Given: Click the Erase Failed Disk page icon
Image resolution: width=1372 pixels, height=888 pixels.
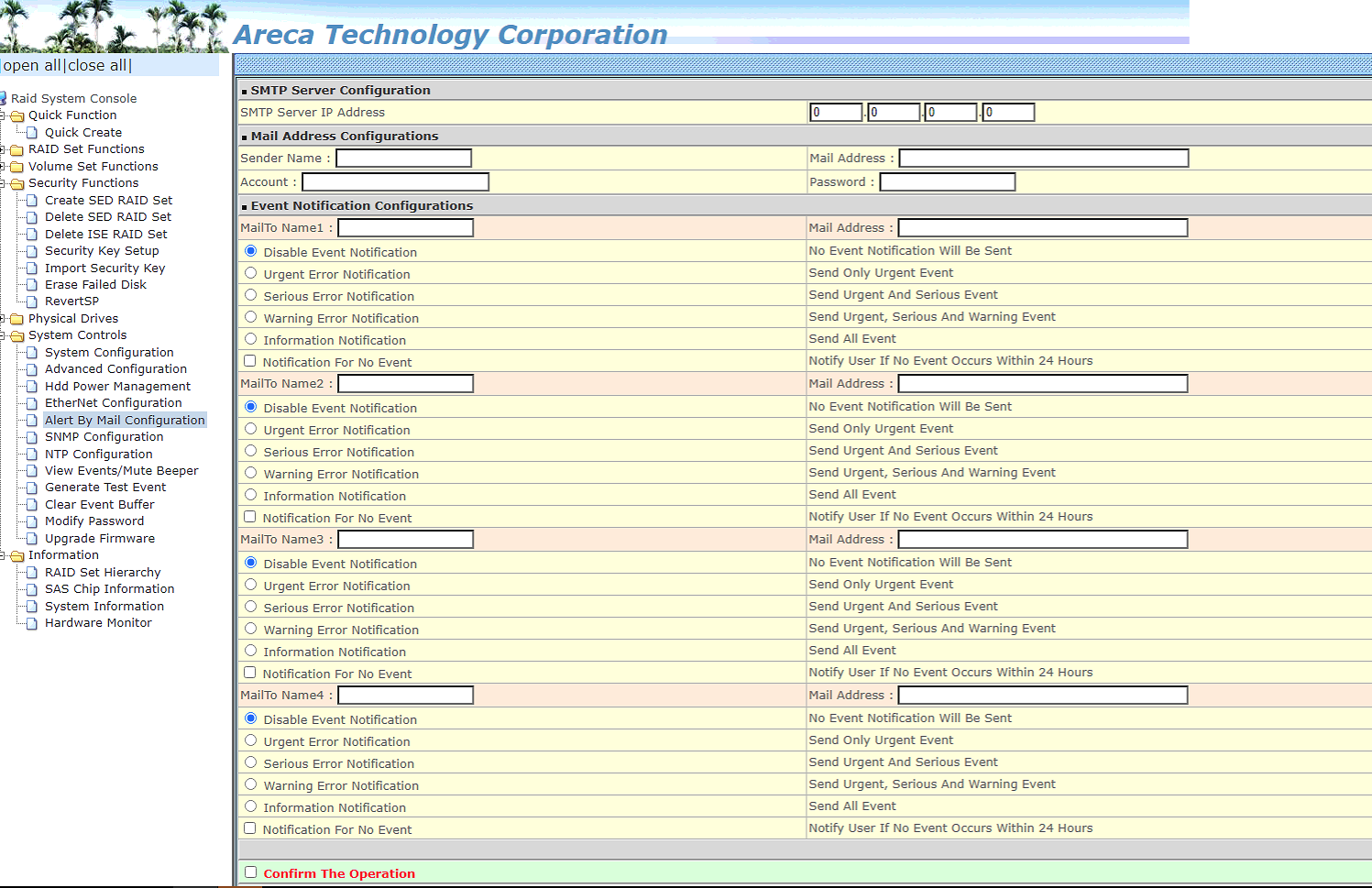Looking at the screenshot, I should click(32, 285).
